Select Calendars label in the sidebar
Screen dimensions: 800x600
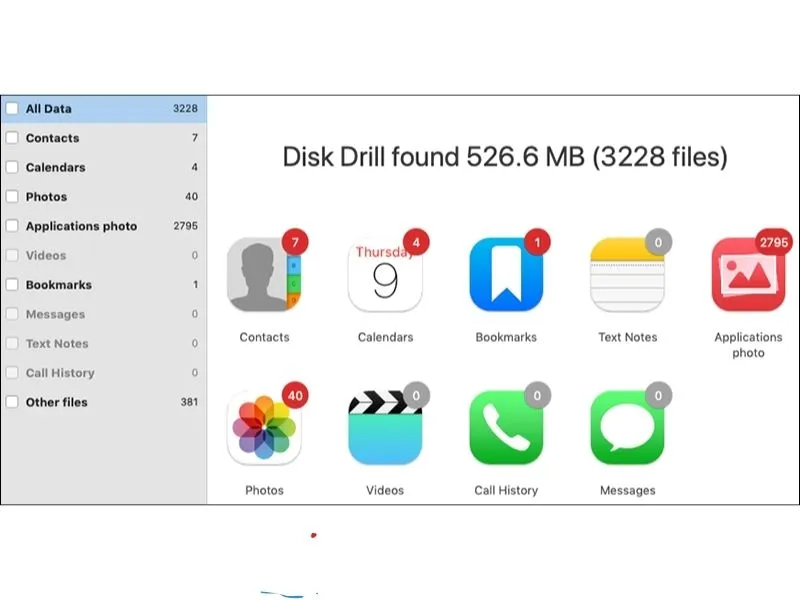[56, 167]
